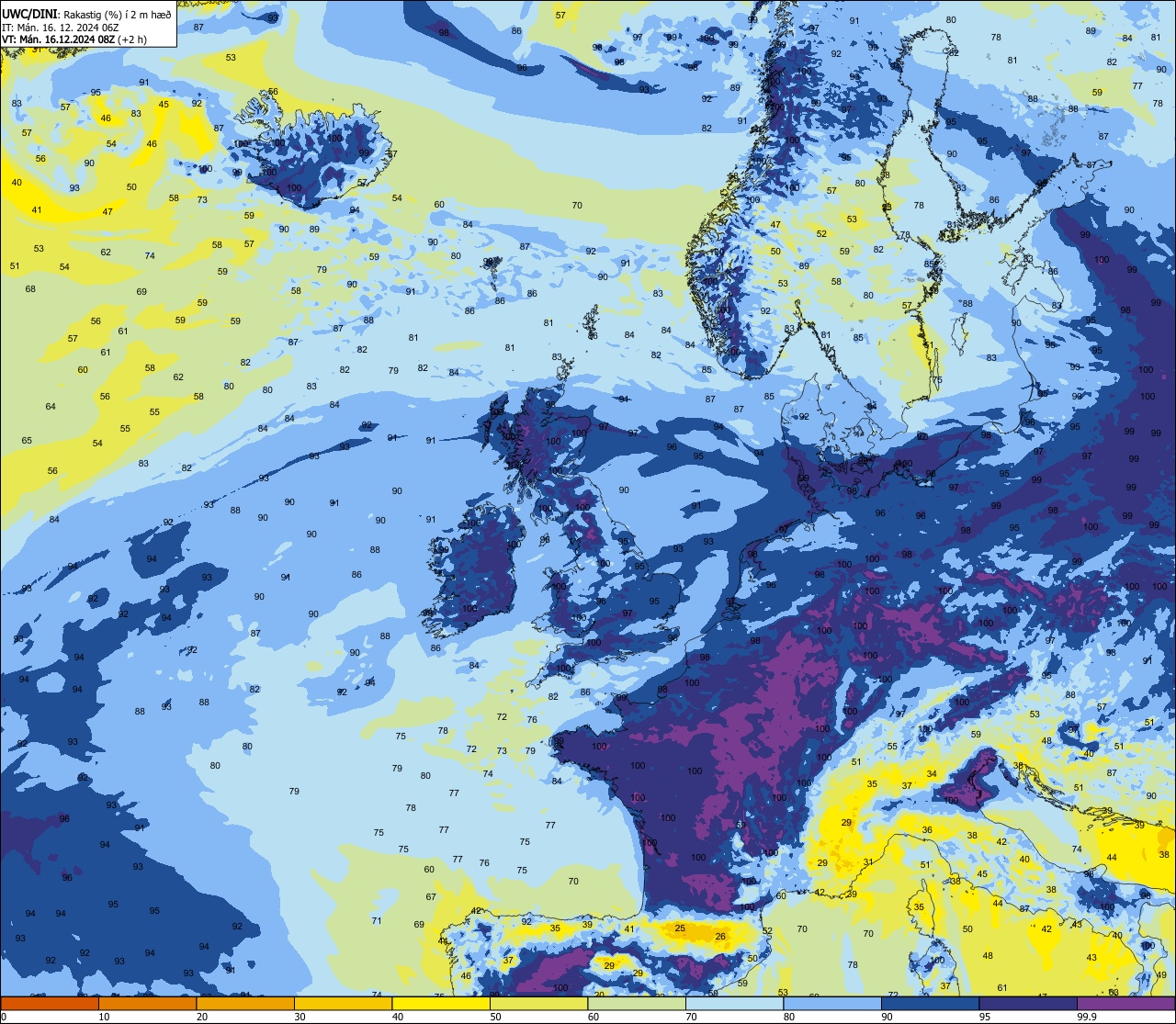The image size is (1176, 1024).
Task: Click the 20–30 orange legend swatch
Action: (x=245, y=1003)
